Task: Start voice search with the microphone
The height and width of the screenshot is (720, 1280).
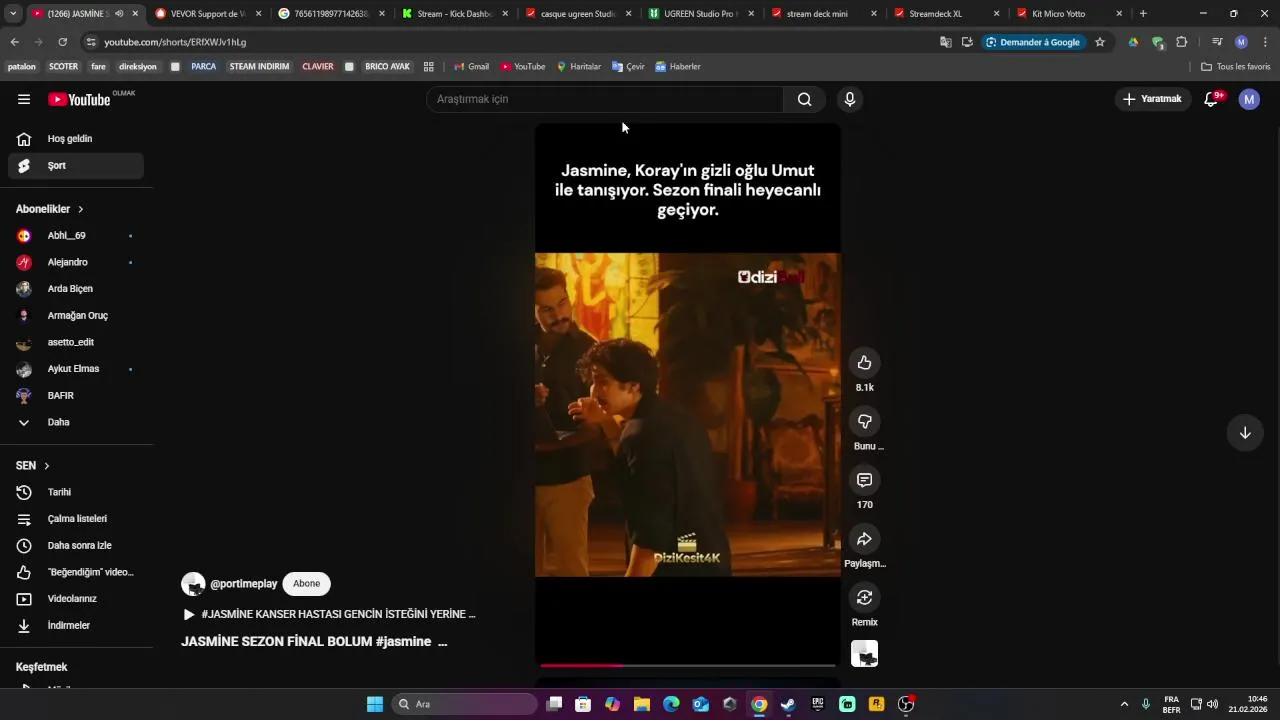Action: click(849, 99)
